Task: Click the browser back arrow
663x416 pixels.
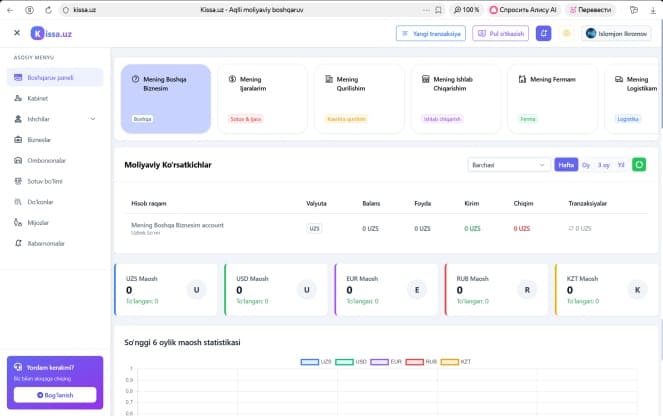Action: (x=10, y=10)
